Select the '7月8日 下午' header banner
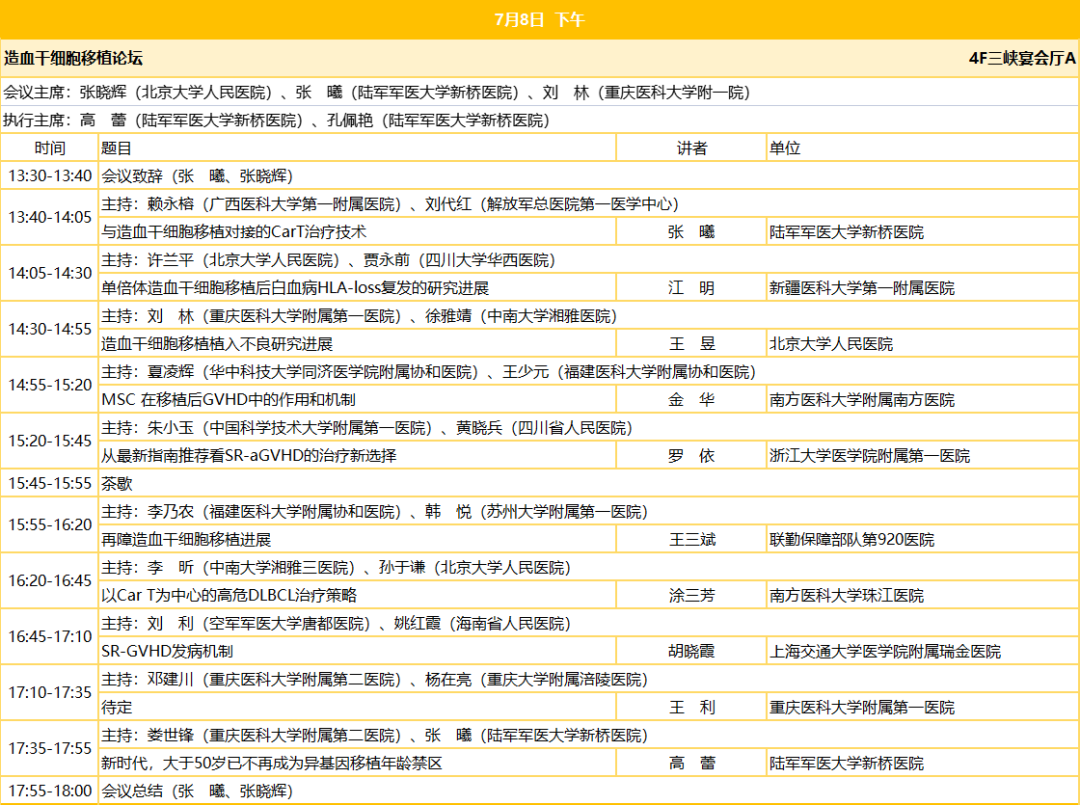Viewport: 1080px width, 805px height. click(x=540, y=19)
